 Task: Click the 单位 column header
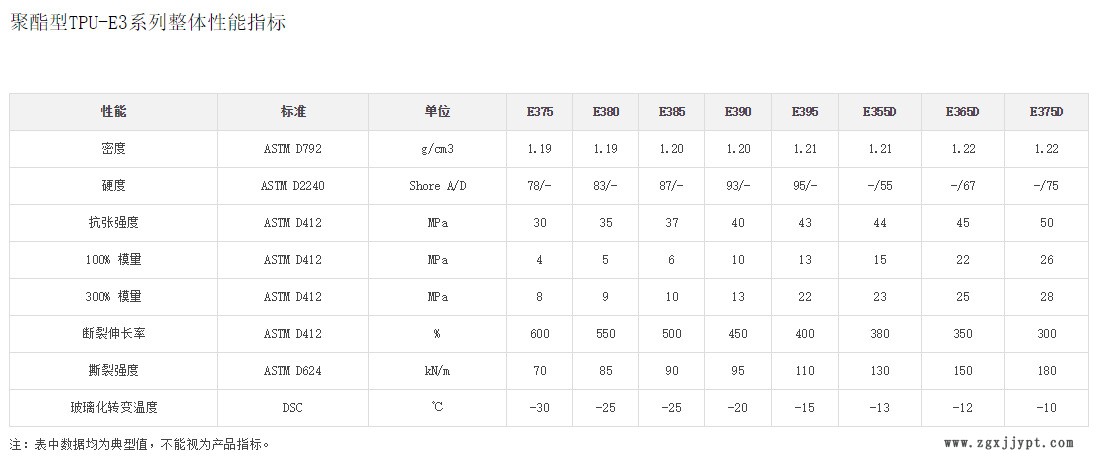point(437,111)
